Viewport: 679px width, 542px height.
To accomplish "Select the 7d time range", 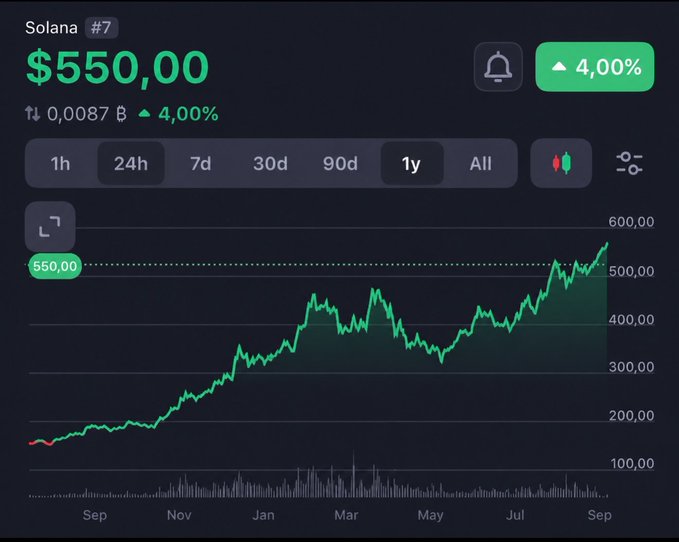I will (200, 164).
